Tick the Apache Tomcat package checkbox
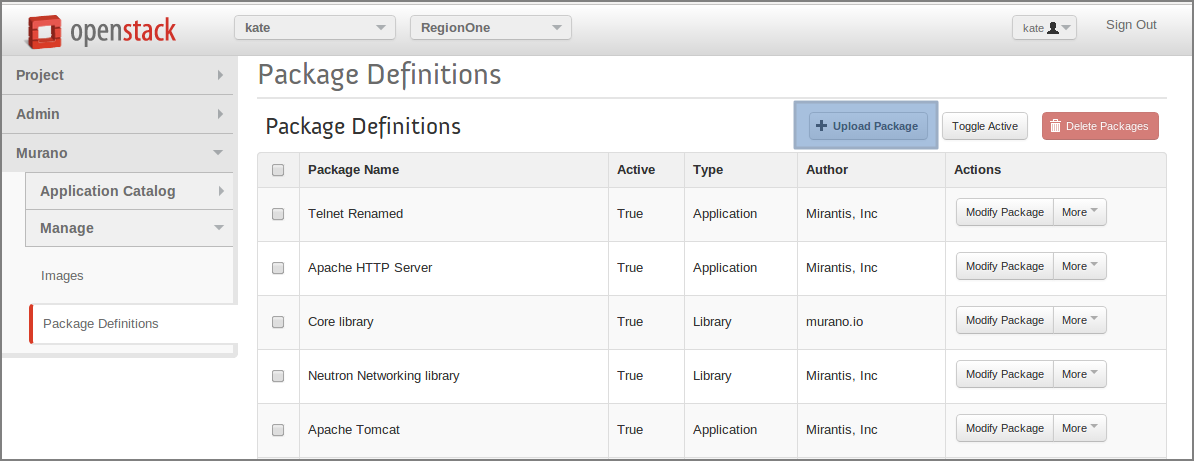This screenshot has width=1194, height=461. tap(278, 430)
